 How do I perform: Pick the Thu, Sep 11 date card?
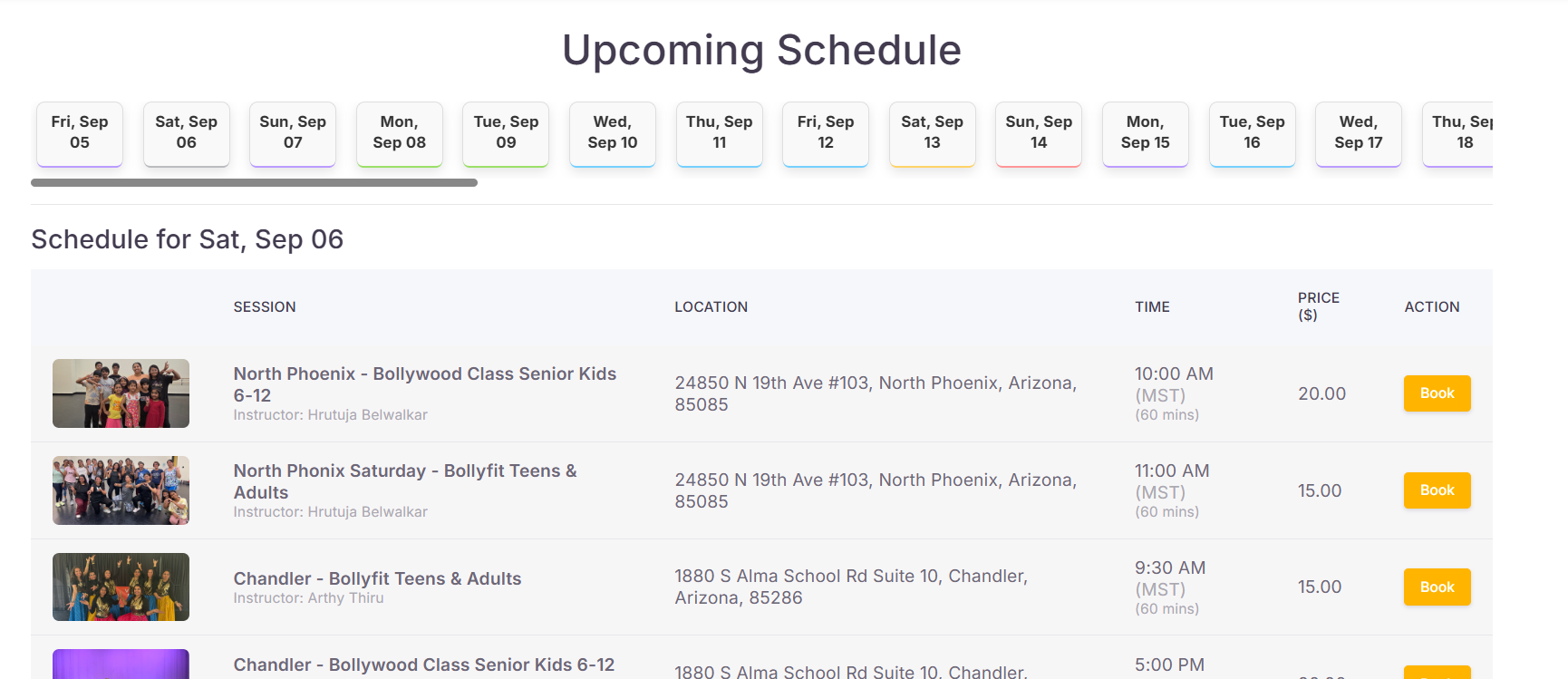(x=719, y=133)
